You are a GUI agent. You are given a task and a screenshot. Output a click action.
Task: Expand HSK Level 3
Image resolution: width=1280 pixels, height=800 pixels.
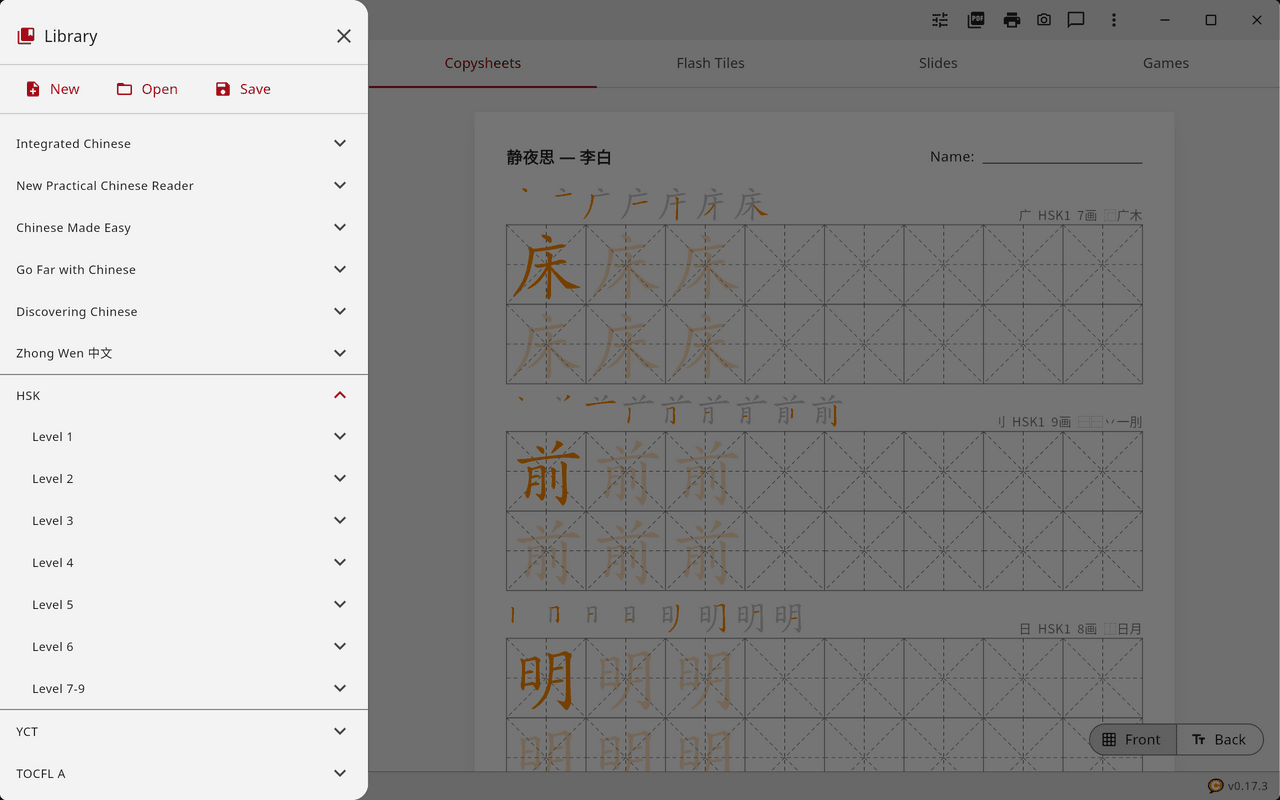point(184,520)
